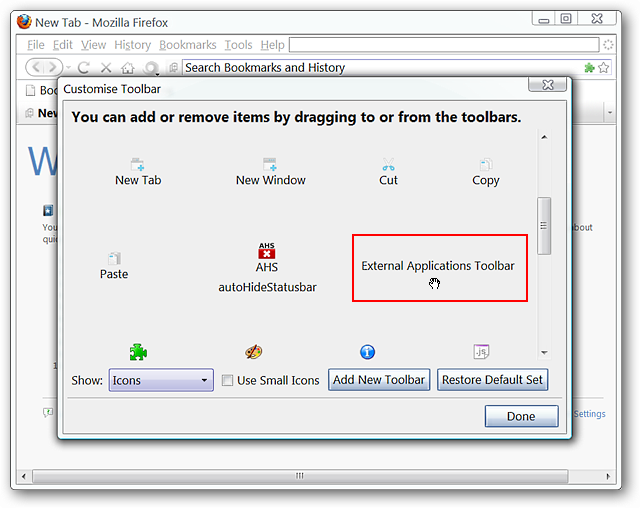The height and width of the screenshot is (508, 640).
Task: Click the Home icon in navigation bar
Action: coord(128,68)
